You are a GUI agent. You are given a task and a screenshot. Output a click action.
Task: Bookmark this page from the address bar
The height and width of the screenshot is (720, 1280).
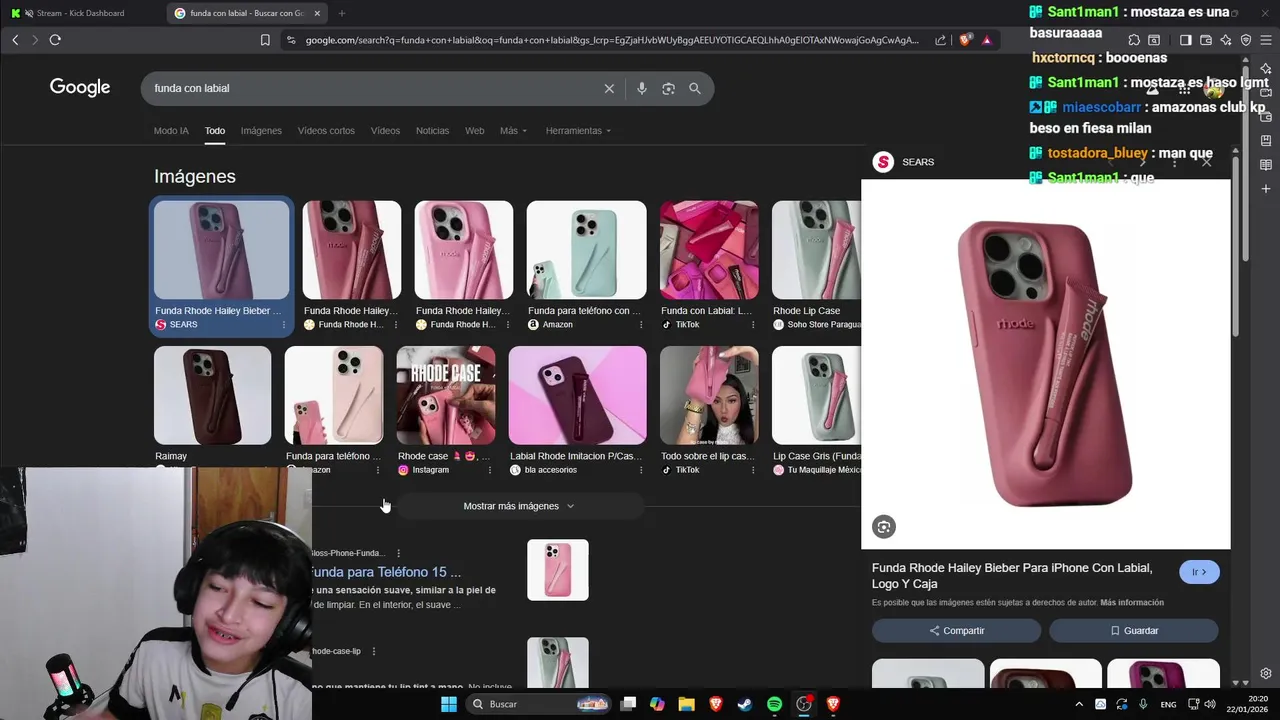(265, 40)
